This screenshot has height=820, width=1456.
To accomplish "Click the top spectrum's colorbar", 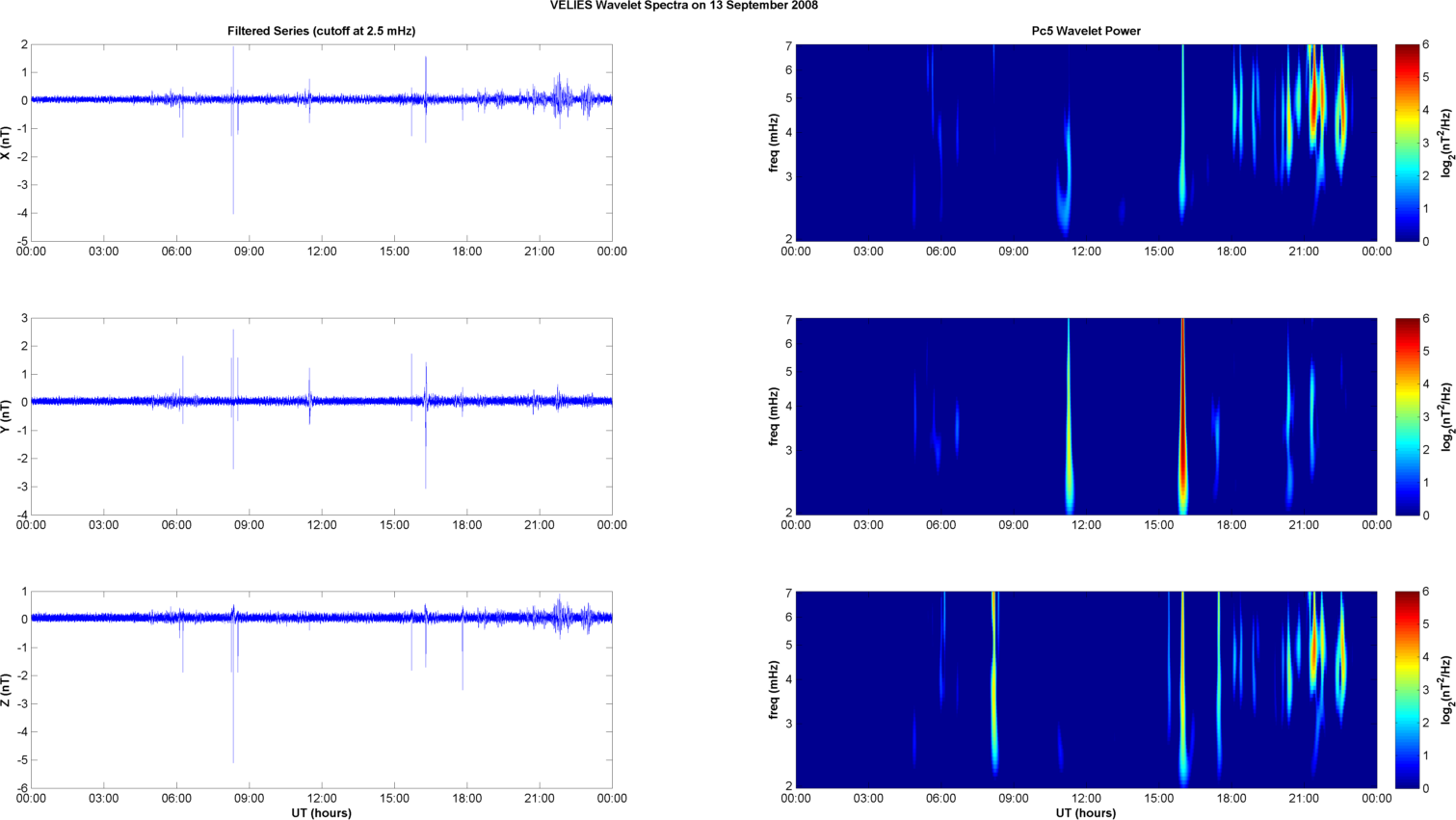I will pyautogui.click(x=1407, y=143).
